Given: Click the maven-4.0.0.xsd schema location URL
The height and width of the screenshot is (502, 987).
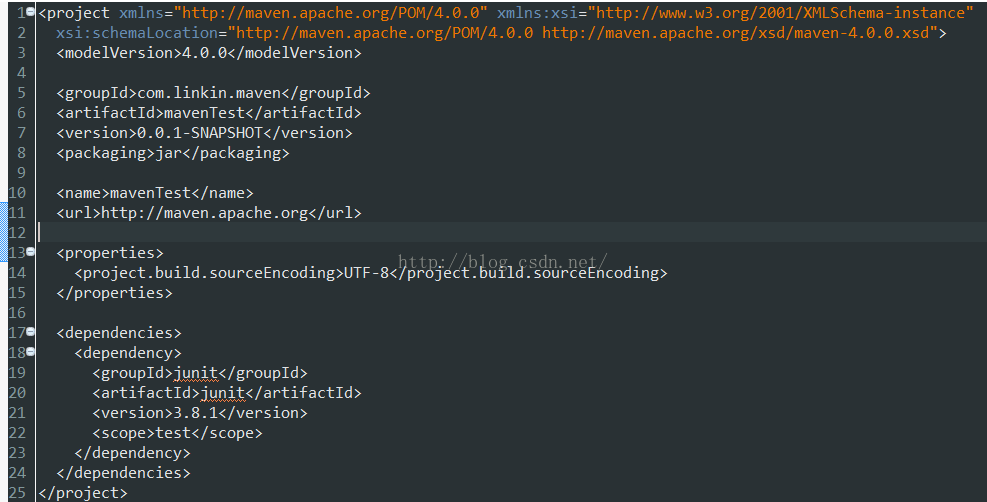Looking at the screenshot, I should click(x=735, y=33).
